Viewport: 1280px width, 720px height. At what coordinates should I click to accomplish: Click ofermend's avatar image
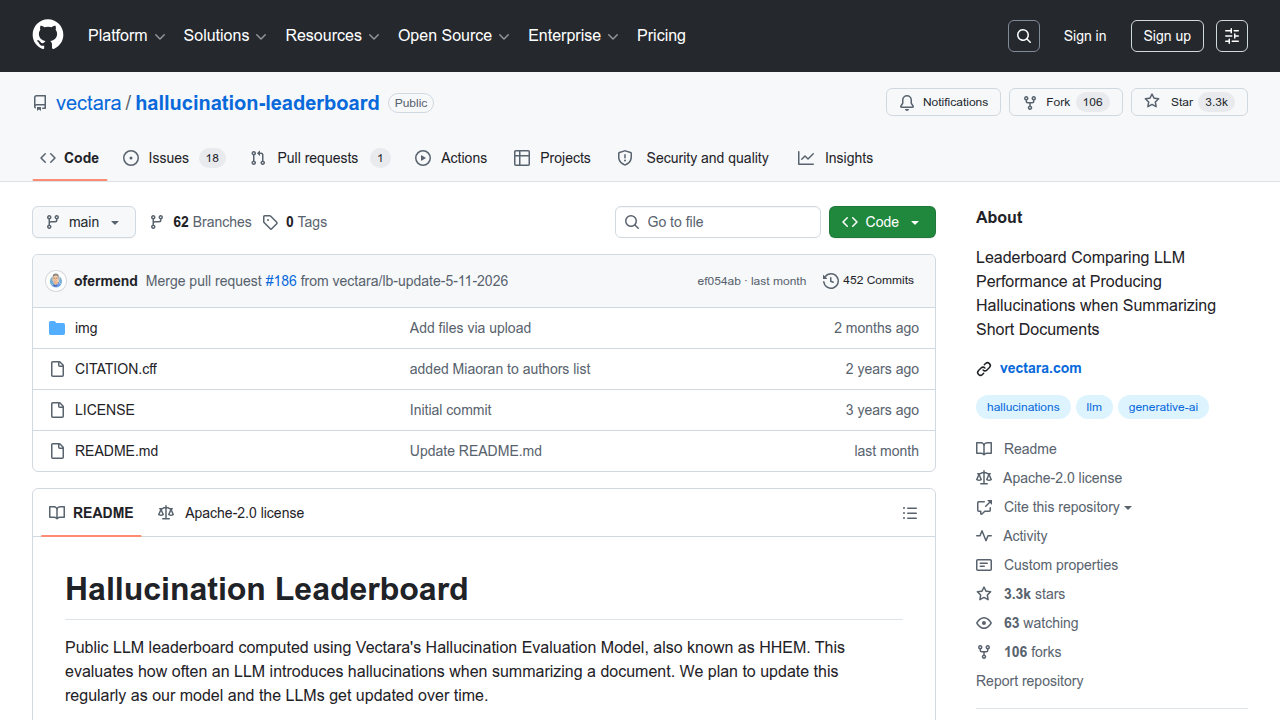pyautogui.click(x=56, y=281)
